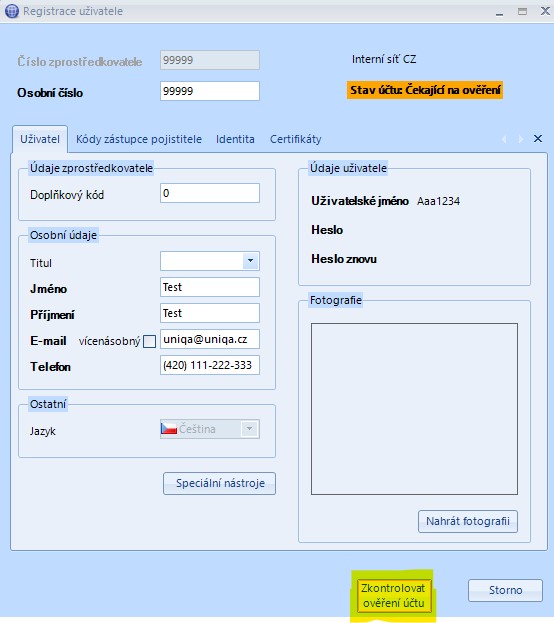Toggle the vícenásobný e-mail checkbox
The image size is (554, 623).
(x=149, y=341)
